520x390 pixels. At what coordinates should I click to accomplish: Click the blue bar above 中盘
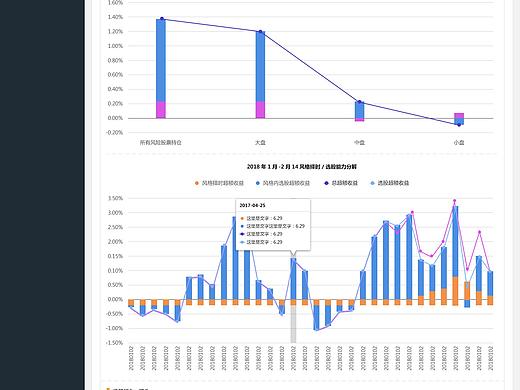[x=359, y=110]
